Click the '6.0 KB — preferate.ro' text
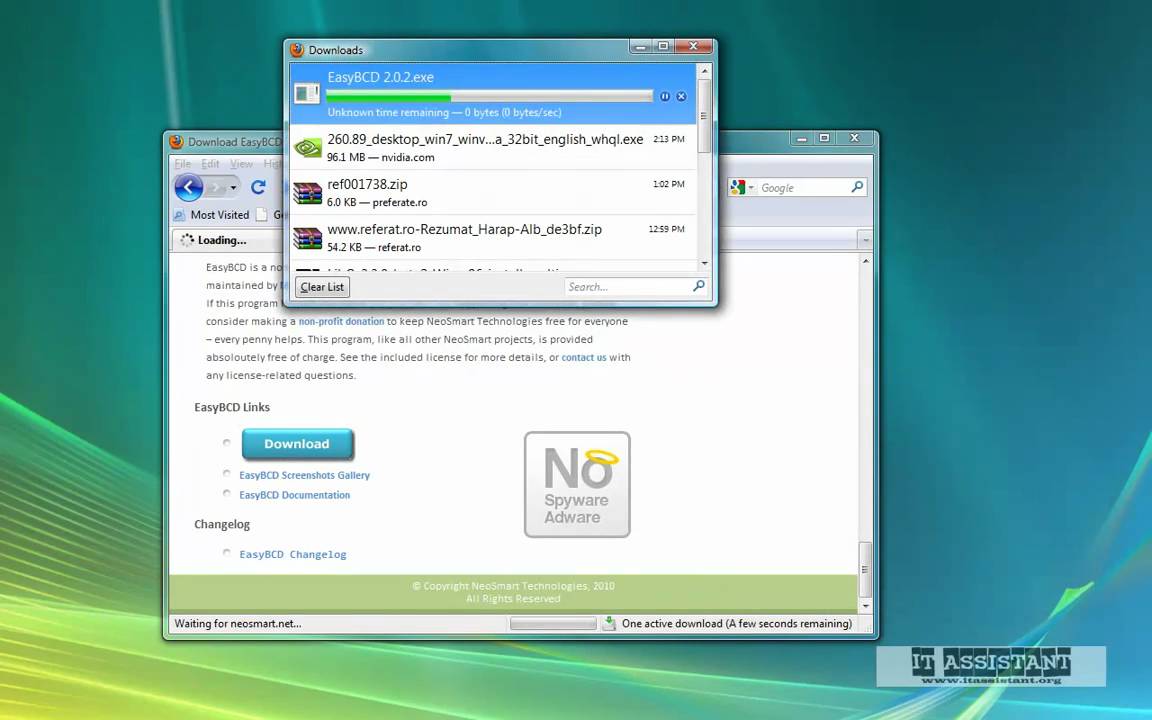The height and width of the screenshot is (720, 1152). coord(377,202)
